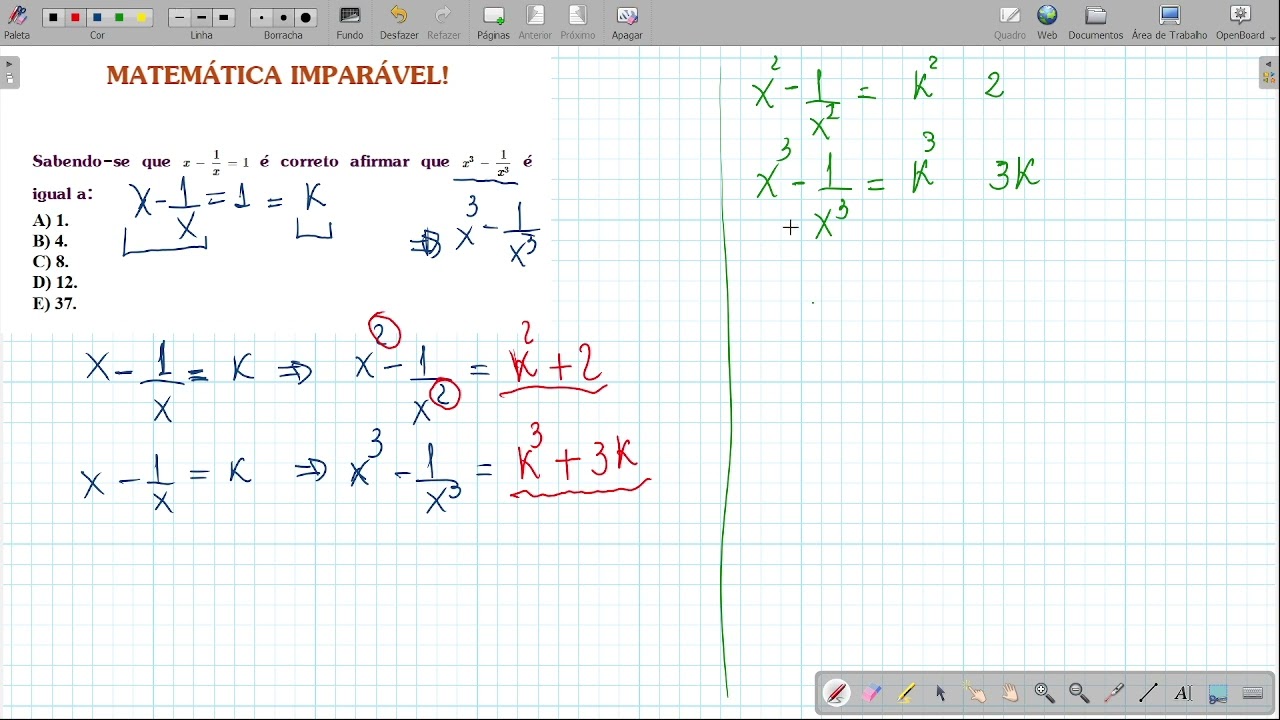The image size is (1280, 720).
Task: Select the Capture part of screen tool
Action: [x=1218, y=693]
